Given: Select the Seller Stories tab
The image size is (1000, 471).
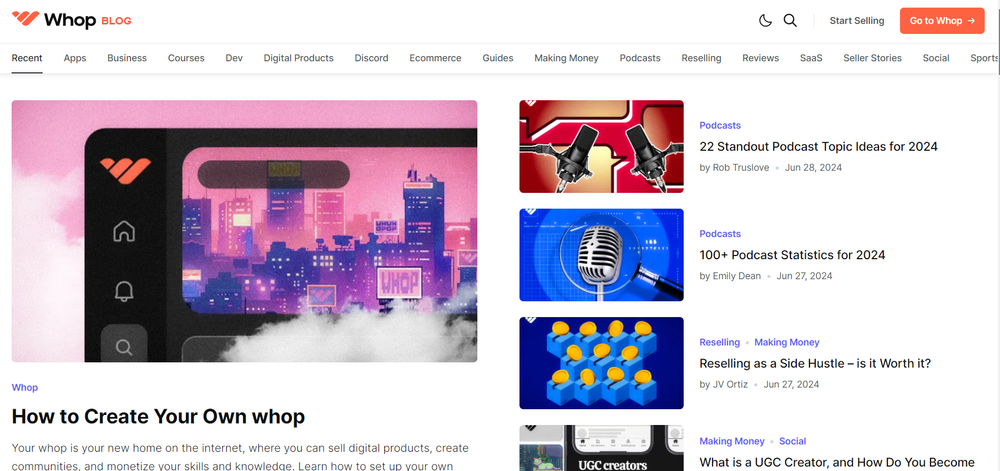Looking at the screenshot, I should [x=872, y=58].
